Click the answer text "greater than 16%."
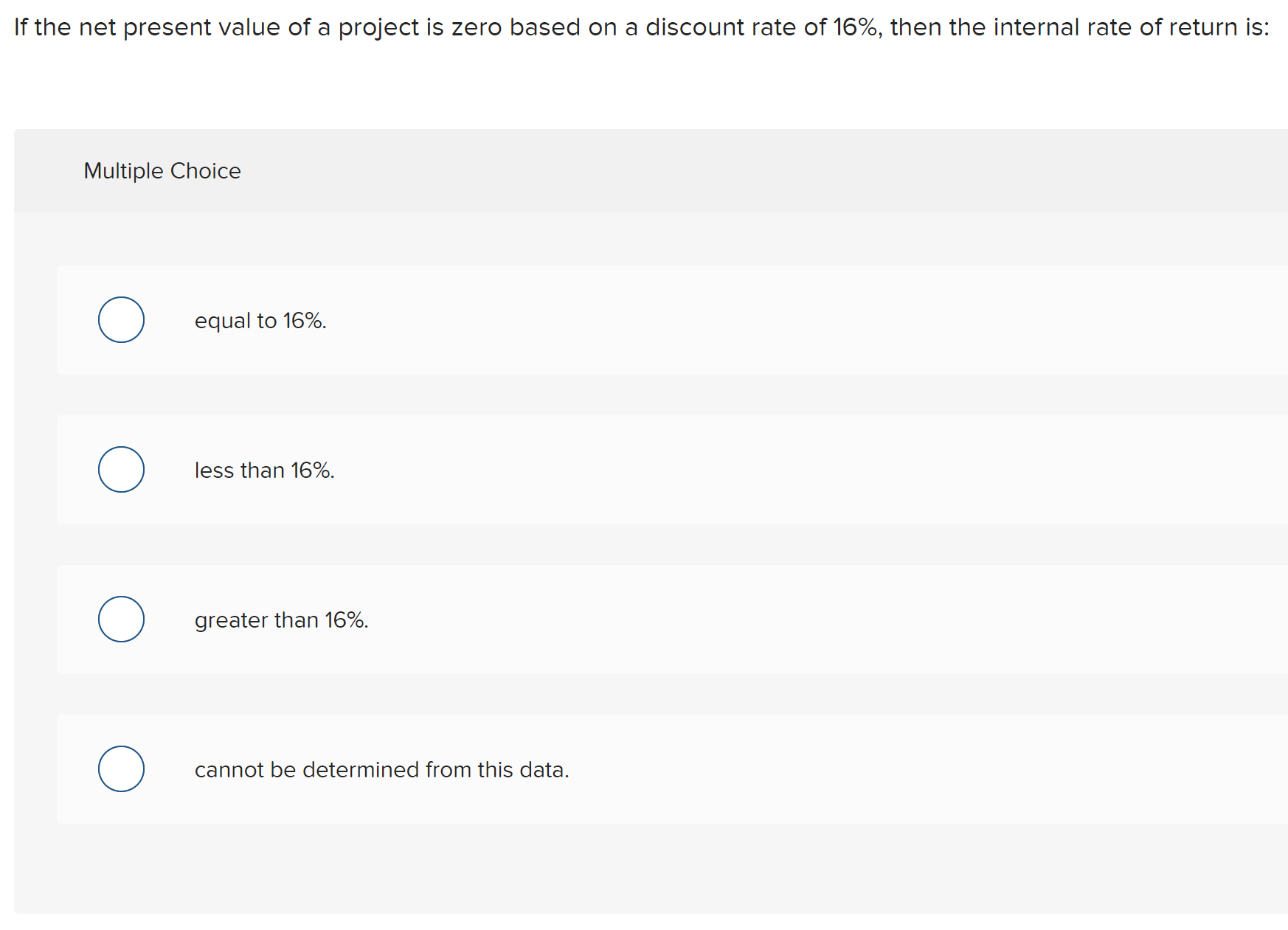The image size is (1288, 930). coord(280,620)
